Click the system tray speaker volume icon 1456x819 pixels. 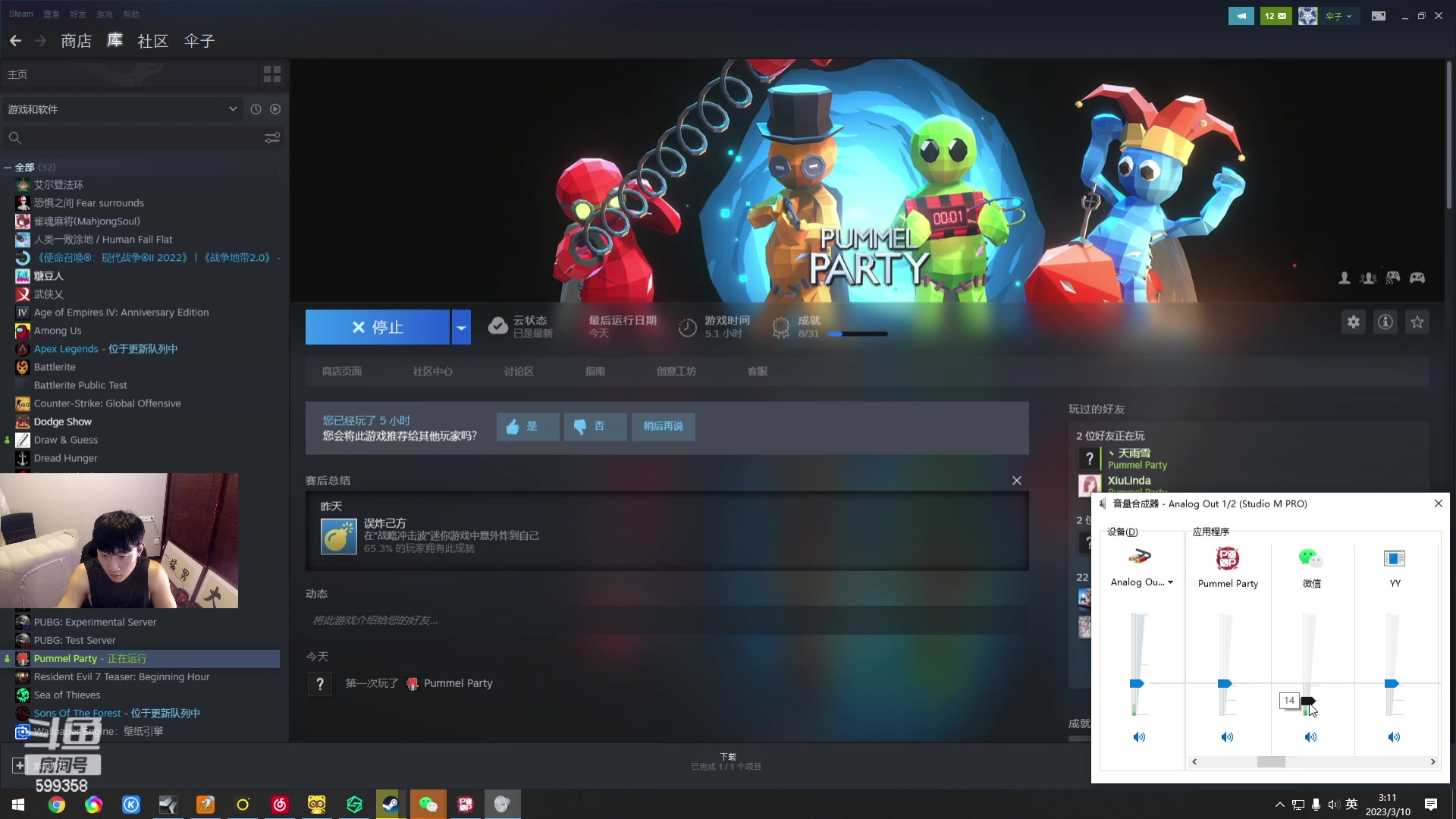click(x=1334, y=805)
